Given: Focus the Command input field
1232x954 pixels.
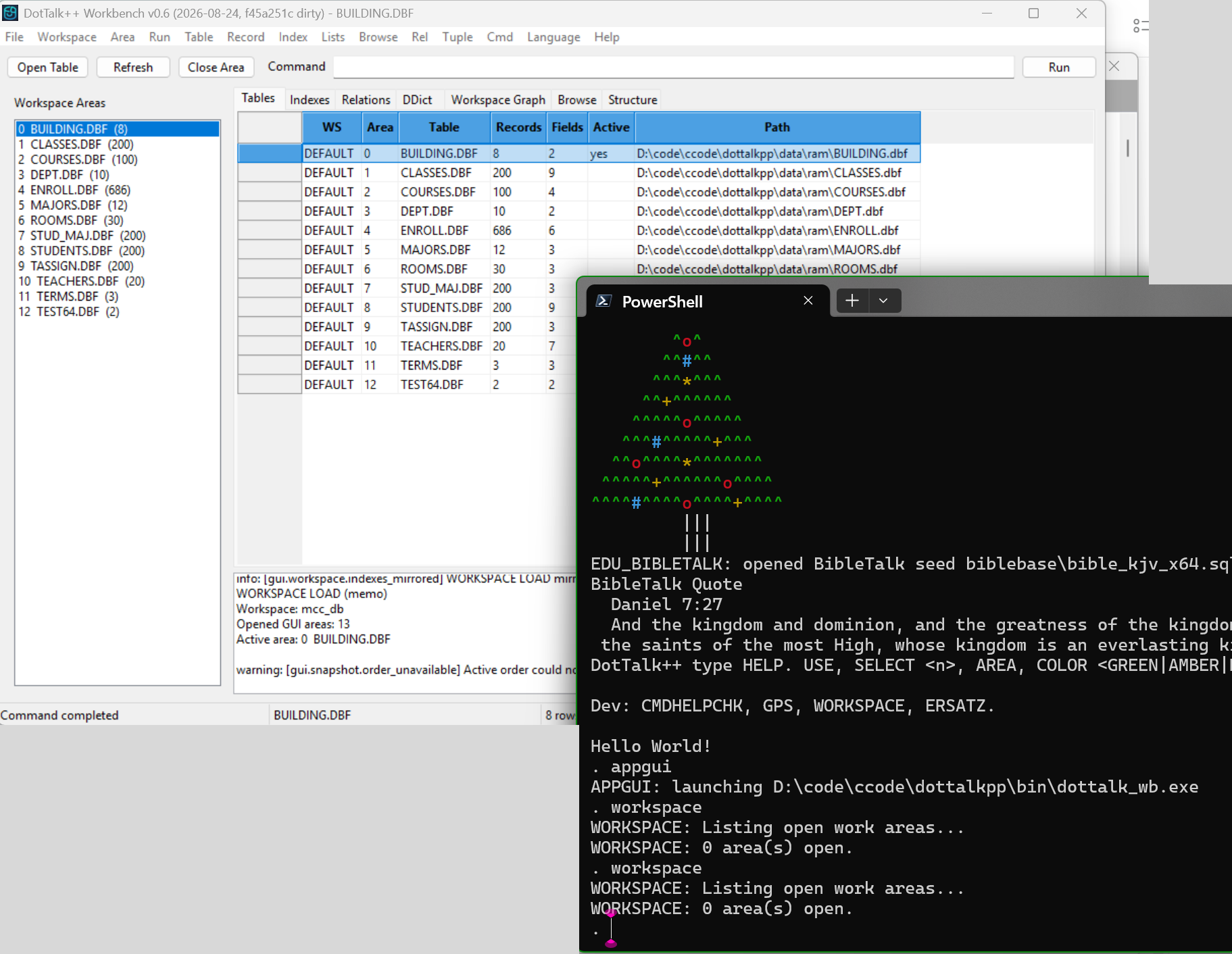Looking at the screenshot, I should pyautogui.click(x=674, y=67).
